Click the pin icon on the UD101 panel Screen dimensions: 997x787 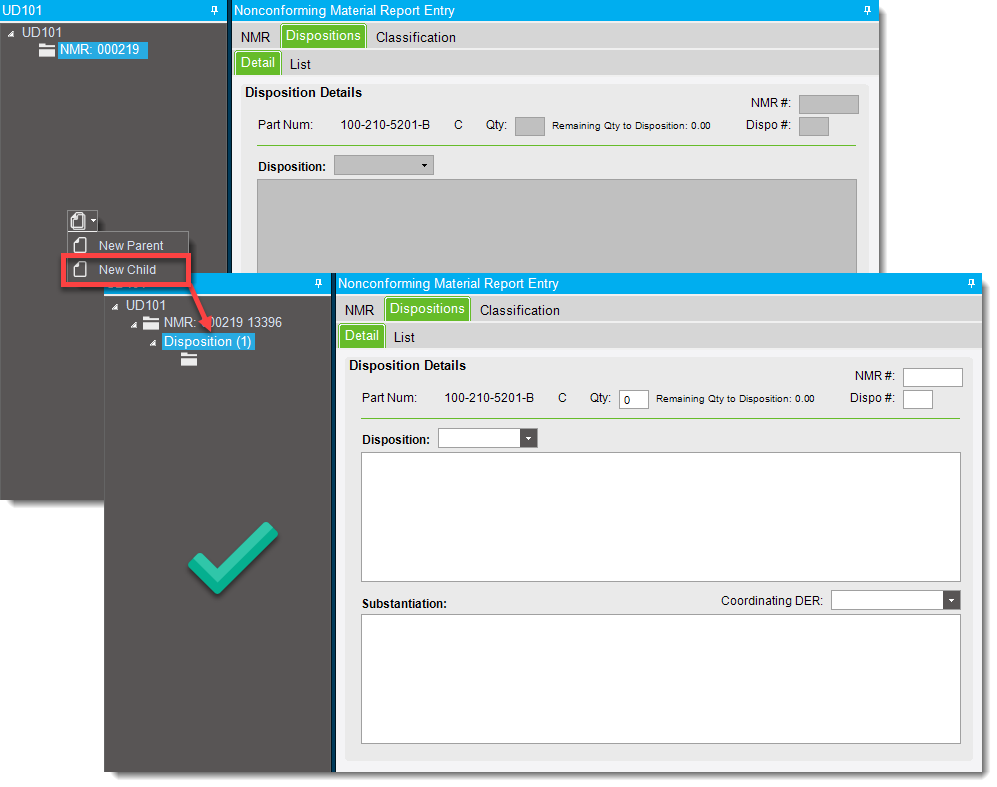coord(212,10)
